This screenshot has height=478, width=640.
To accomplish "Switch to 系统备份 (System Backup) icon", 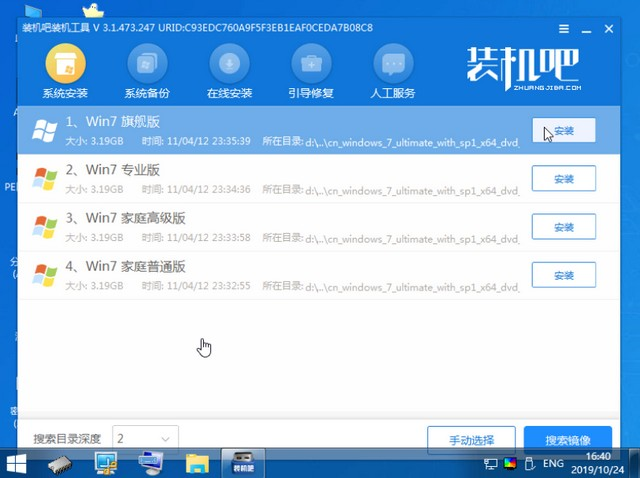I will coord(147,66).
